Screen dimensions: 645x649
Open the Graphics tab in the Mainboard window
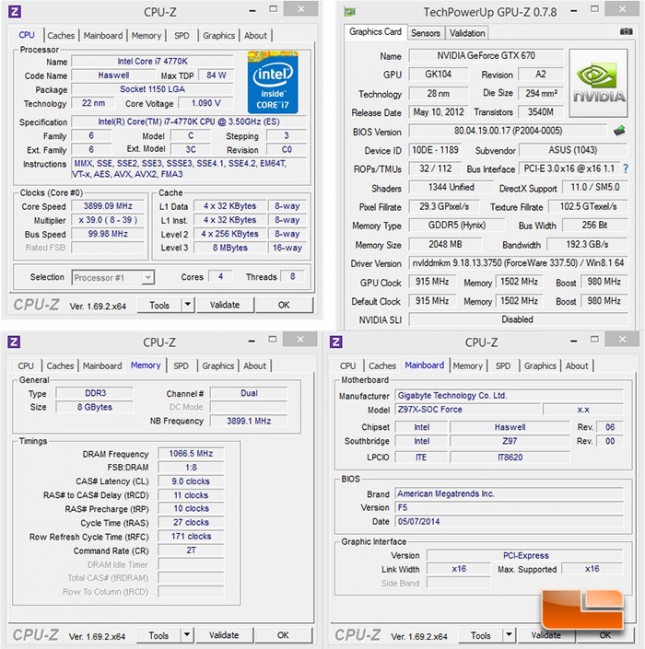pyautogui.click(x=540, y=366)
